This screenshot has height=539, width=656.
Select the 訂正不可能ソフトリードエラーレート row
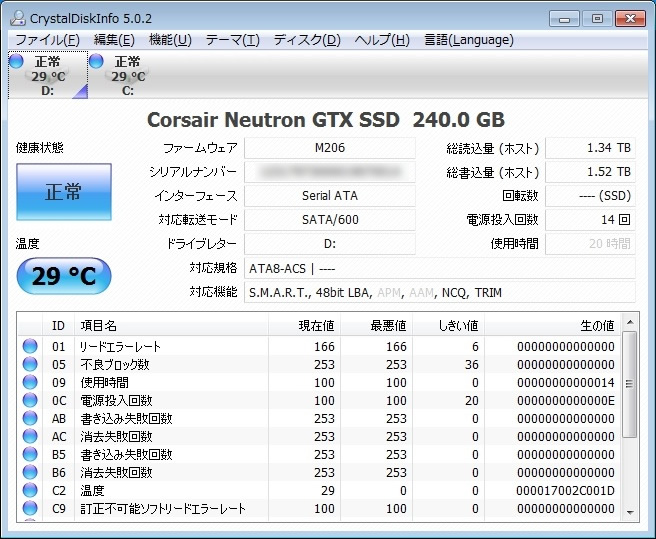point(319,508)
